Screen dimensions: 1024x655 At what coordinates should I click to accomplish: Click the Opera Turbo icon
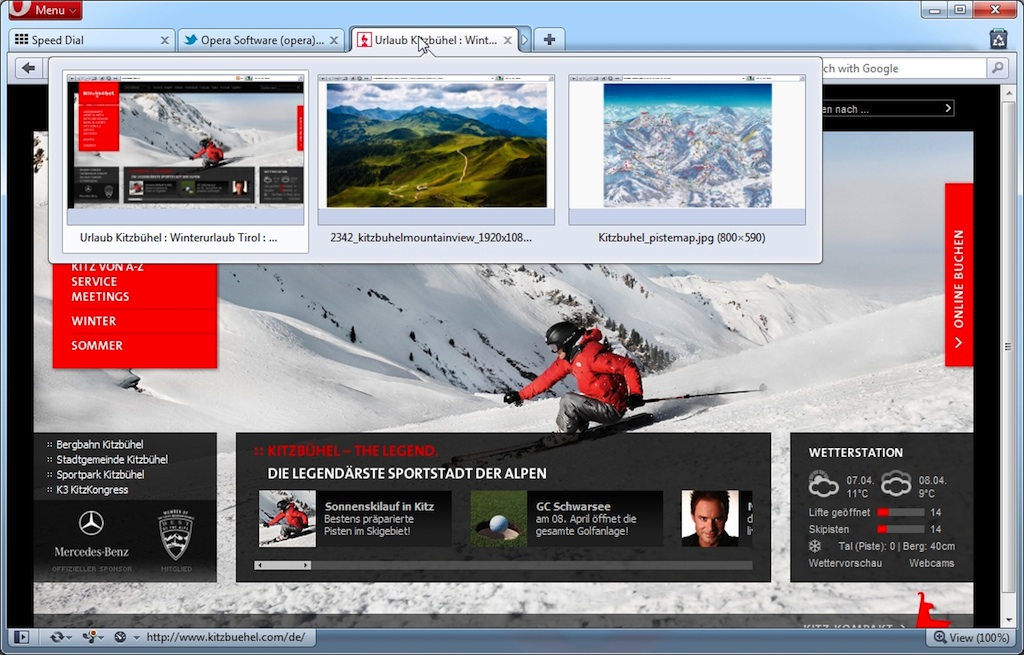121,637
